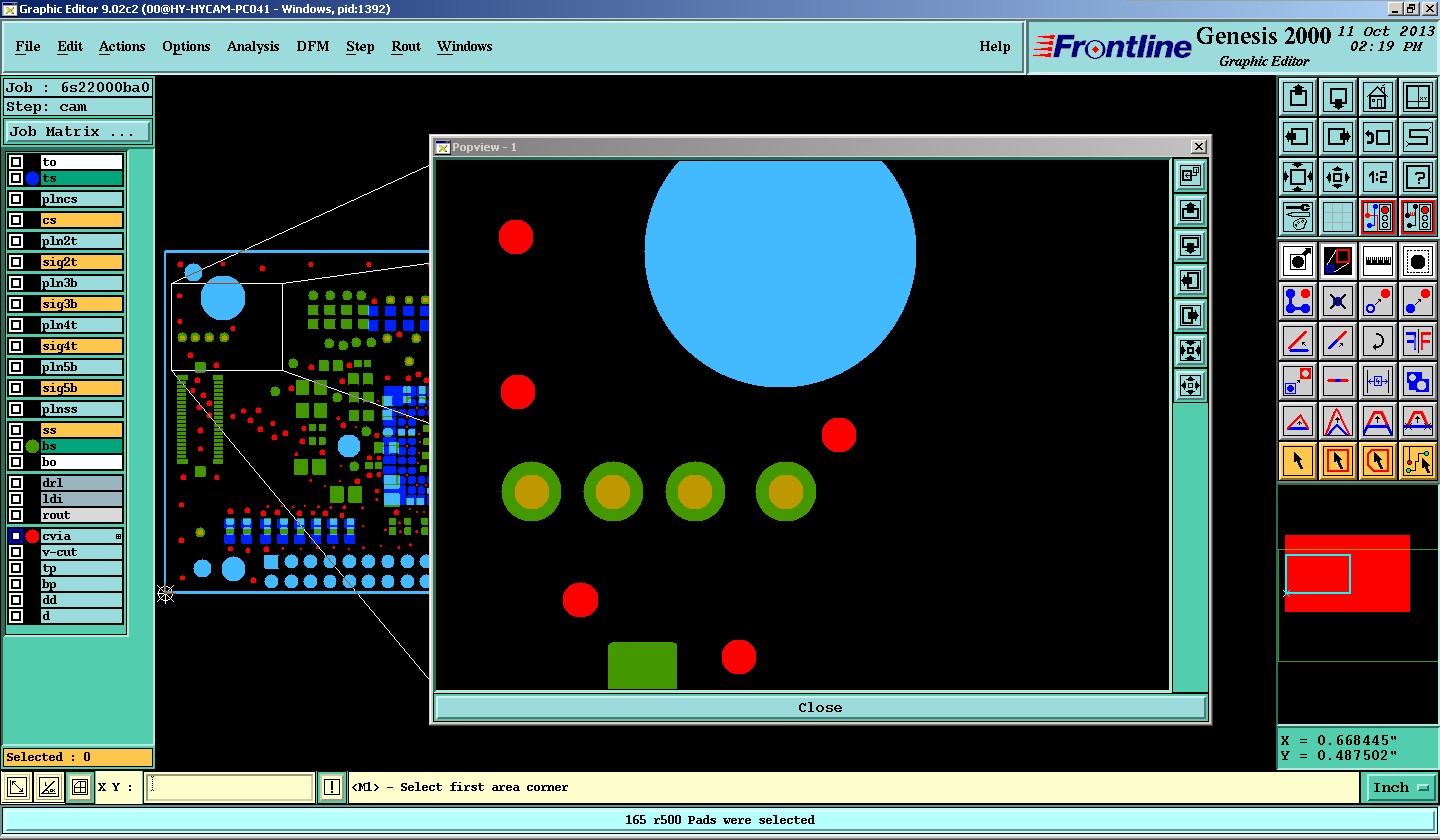Open the wrench and palette settings icon
The height and width of the screenshot is (840, 1440).
[1298, 217]
